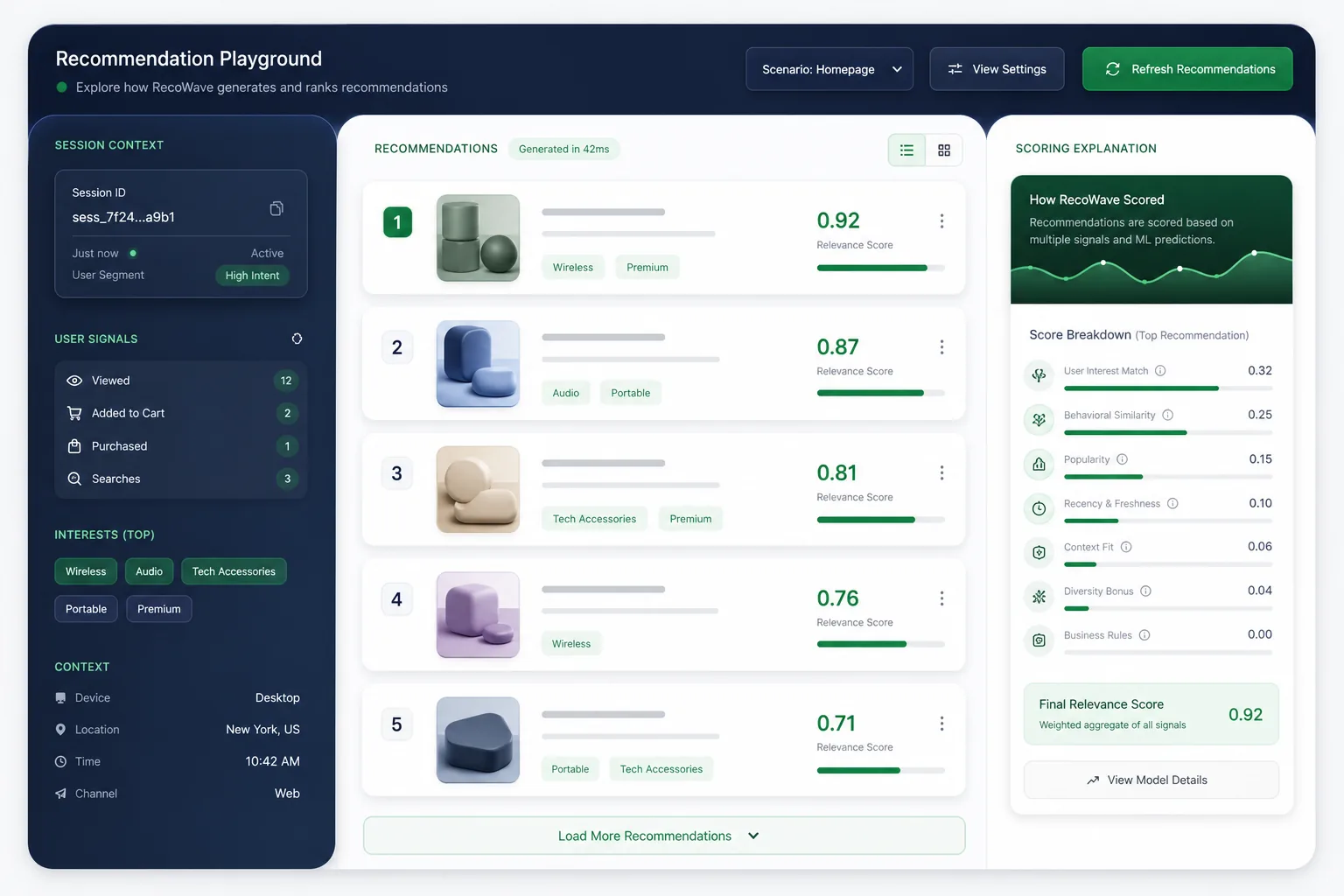Click Refresh Recommendations button

coord(1187,69)
